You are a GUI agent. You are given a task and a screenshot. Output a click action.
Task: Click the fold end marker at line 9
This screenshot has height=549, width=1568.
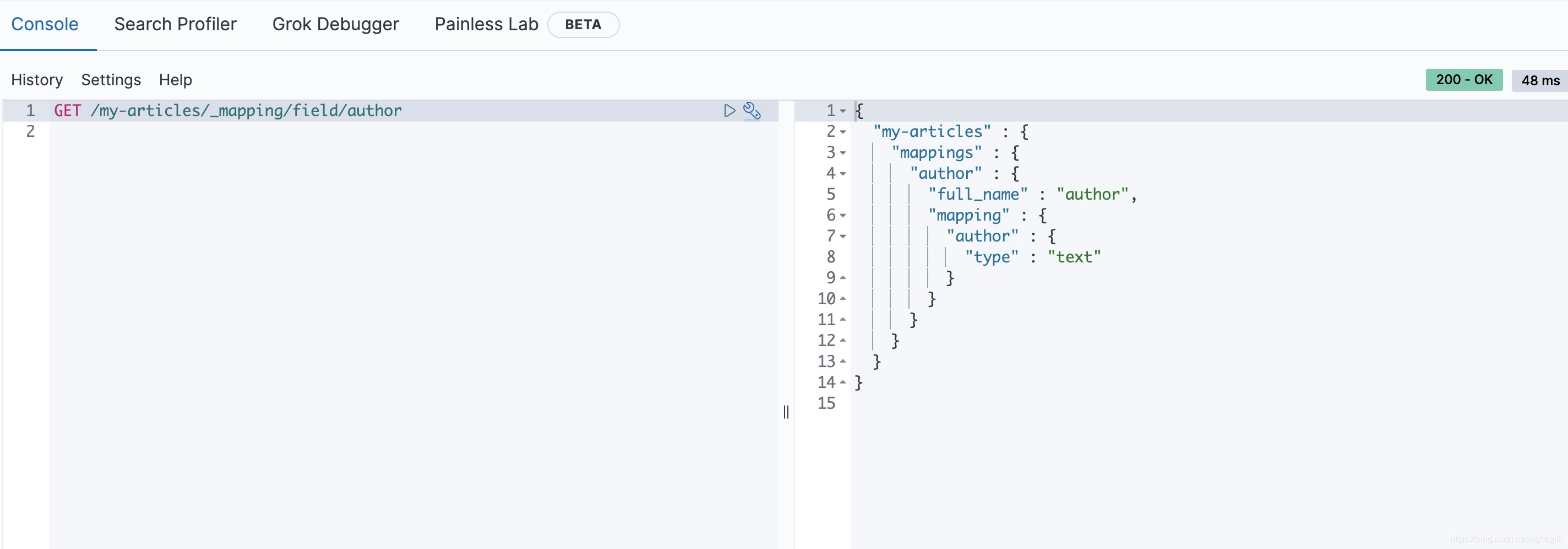pos(843,278)
